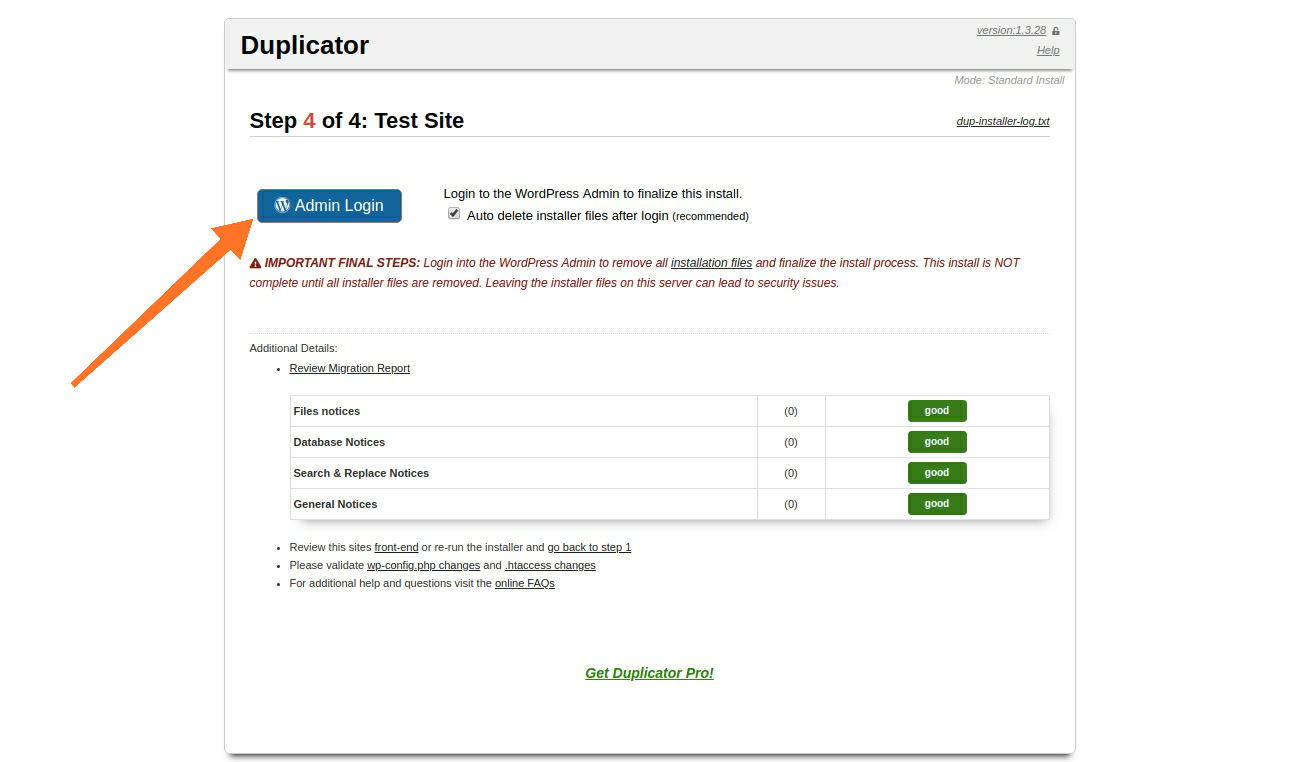Follow the installation files link
The height and width of the screenshot is (762, 1299).
pos(711,263)
